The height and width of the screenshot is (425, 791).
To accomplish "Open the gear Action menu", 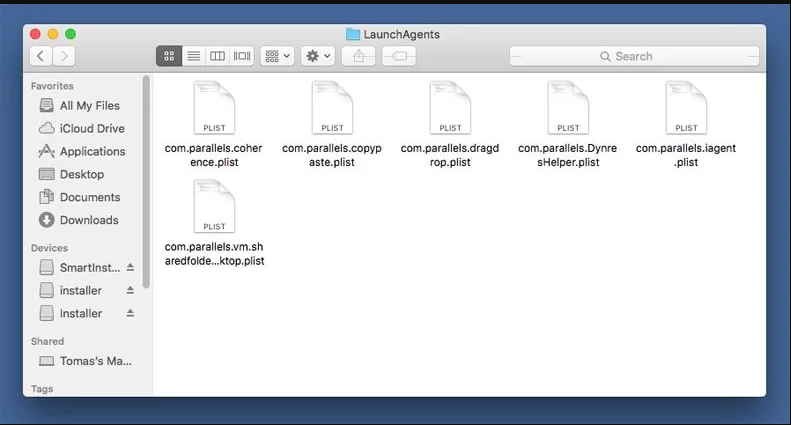I will (318, 56).
